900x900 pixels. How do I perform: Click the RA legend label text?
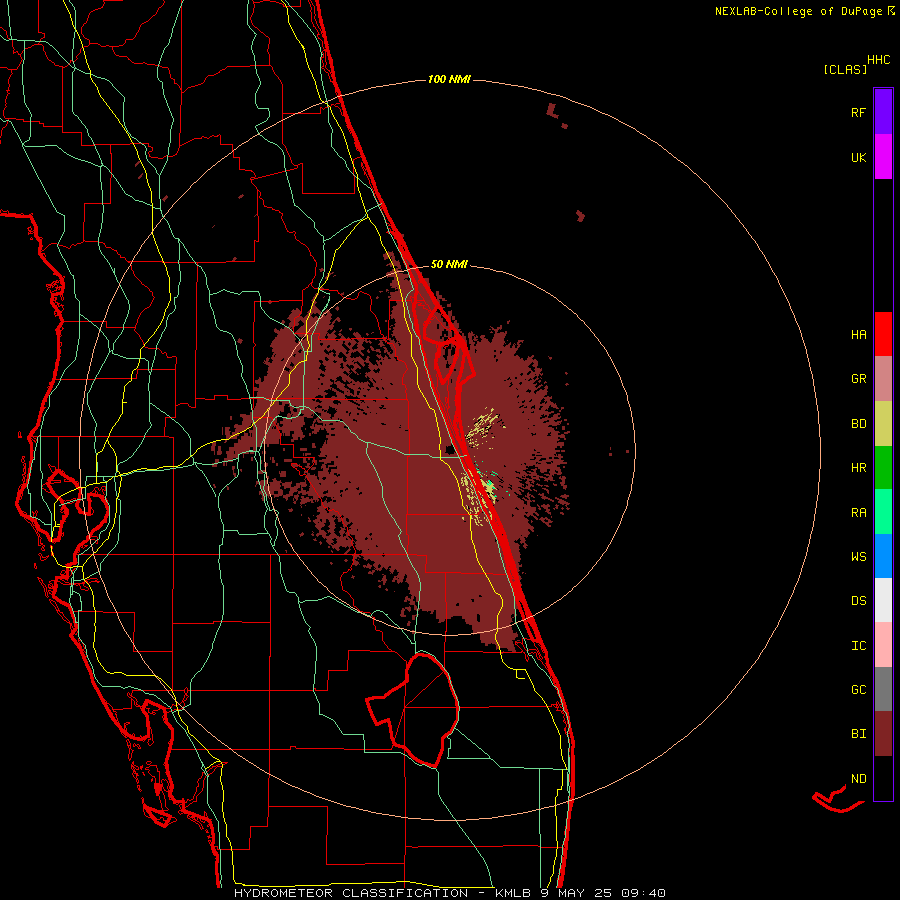tap(859, 513)
